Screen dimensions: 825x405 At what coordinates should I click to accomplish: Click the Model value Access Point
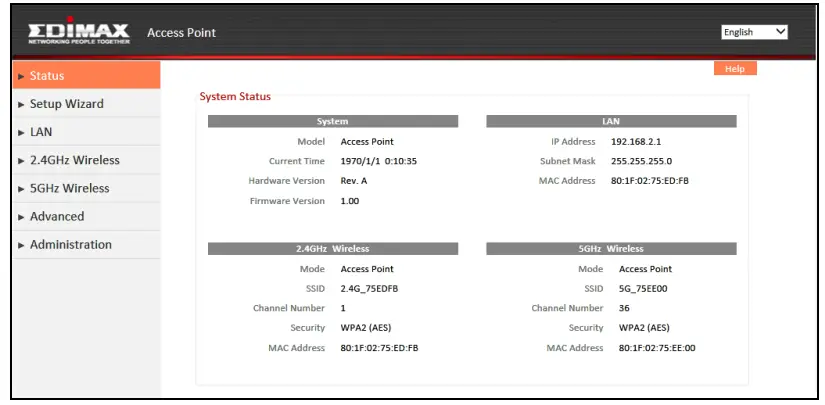point(367,141)
